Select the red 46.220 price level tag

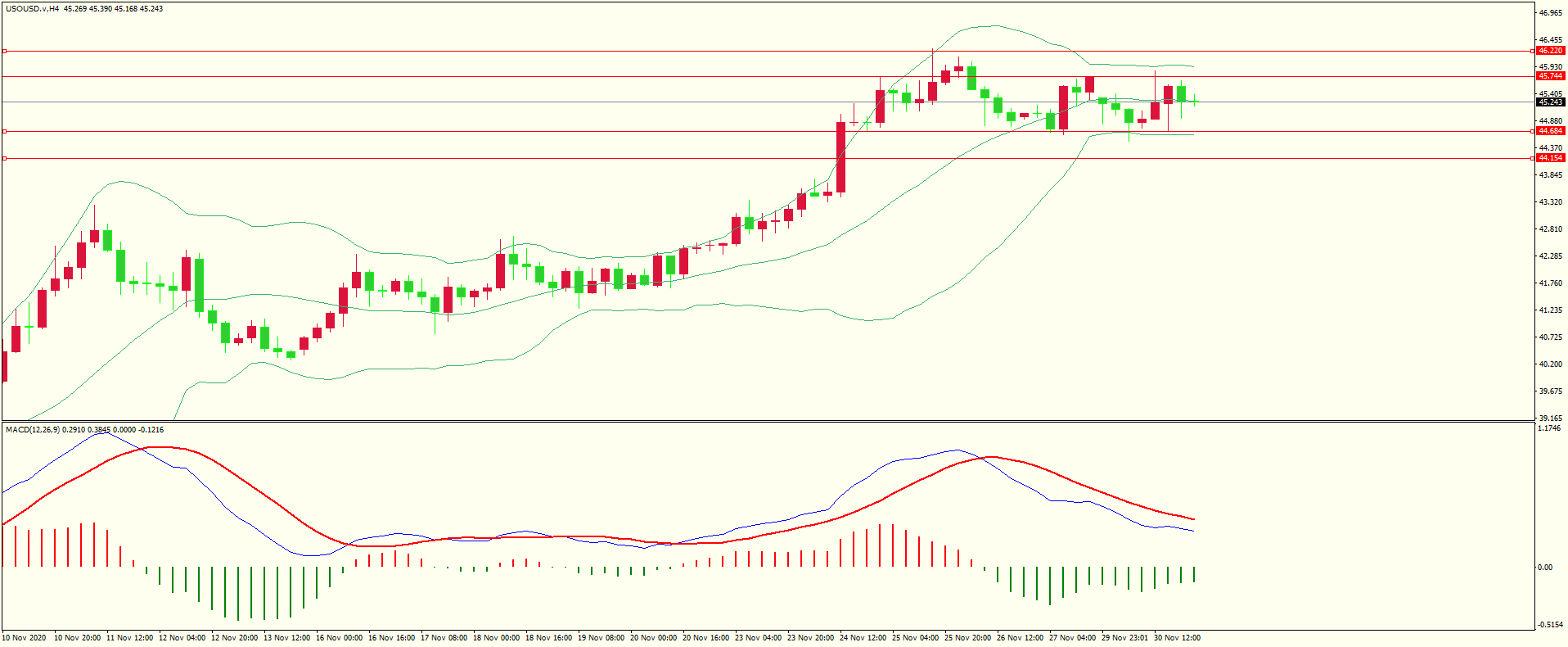(1550, 51)
